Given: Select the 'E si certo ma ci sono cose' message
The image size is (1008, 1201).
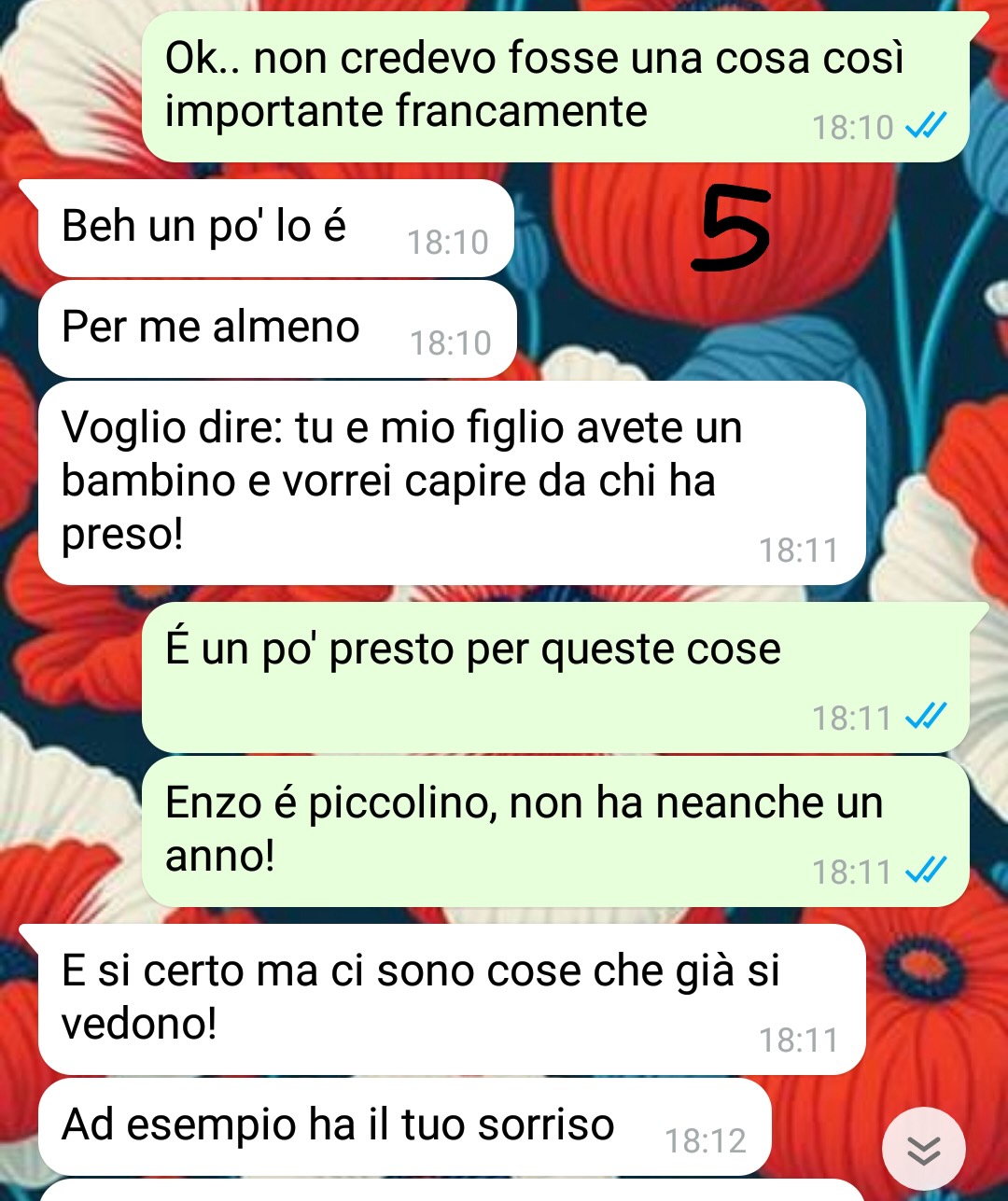Looking at the screenshot, I should pos(452,999).
